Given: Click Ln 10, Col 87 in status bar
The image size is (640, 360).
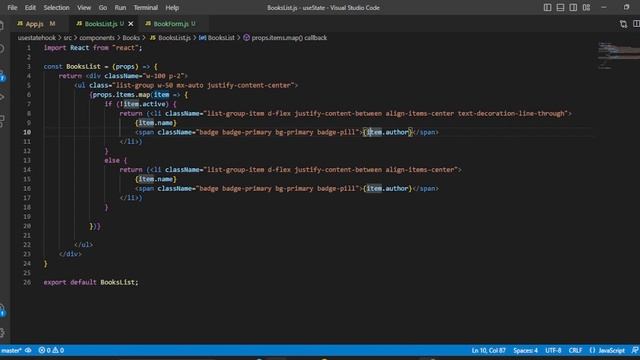Looking at the screenshot, I should 489,351.
